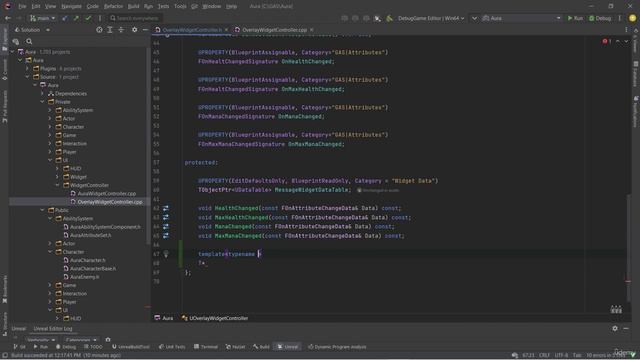Viewport: 640px width, 360px height.
Task: Click the Unreal log Verbosity dropdown
Action: (41, 340)
